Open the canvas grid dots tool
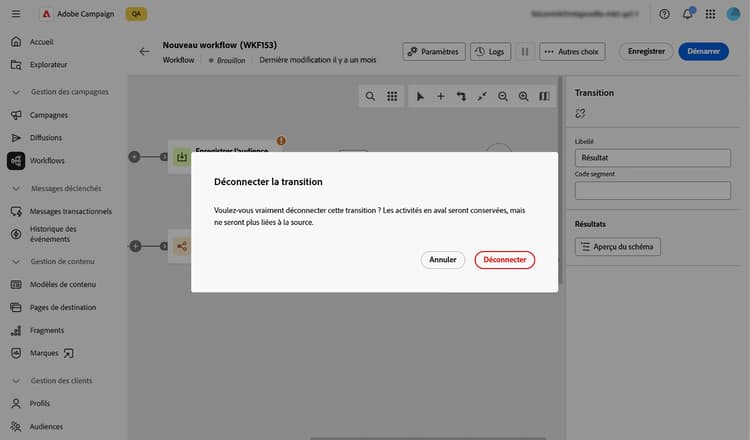 (x=392, y=96)
